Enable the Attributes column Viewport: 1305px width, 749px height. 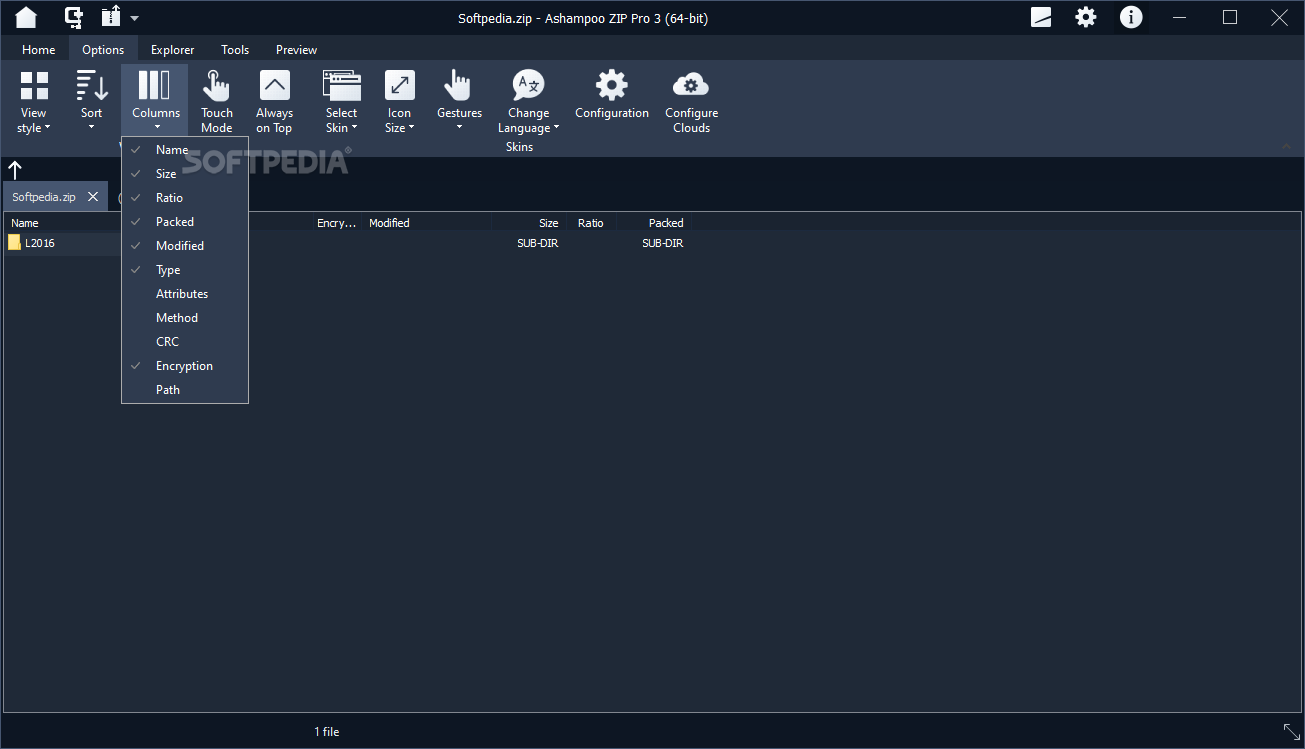click(185, 294)
